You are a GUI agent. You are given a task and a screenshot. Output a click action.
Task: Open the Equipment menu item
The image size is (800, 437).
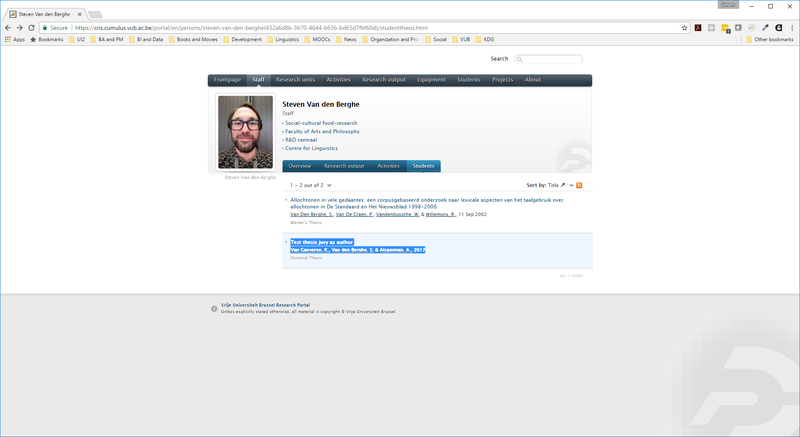tap(431, 80)
